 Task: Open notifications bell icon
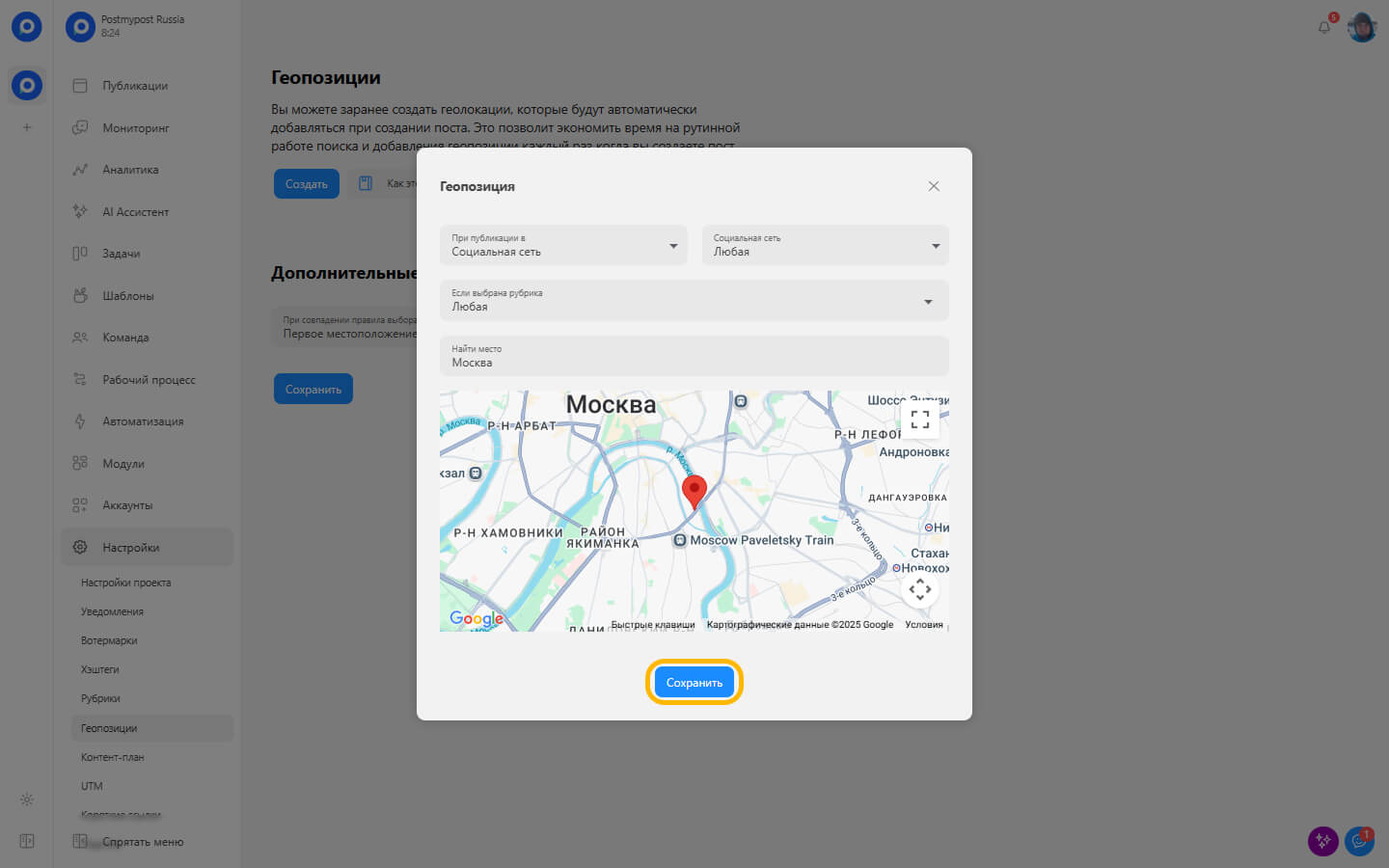pyautogui.click(x=1324, y=27)
